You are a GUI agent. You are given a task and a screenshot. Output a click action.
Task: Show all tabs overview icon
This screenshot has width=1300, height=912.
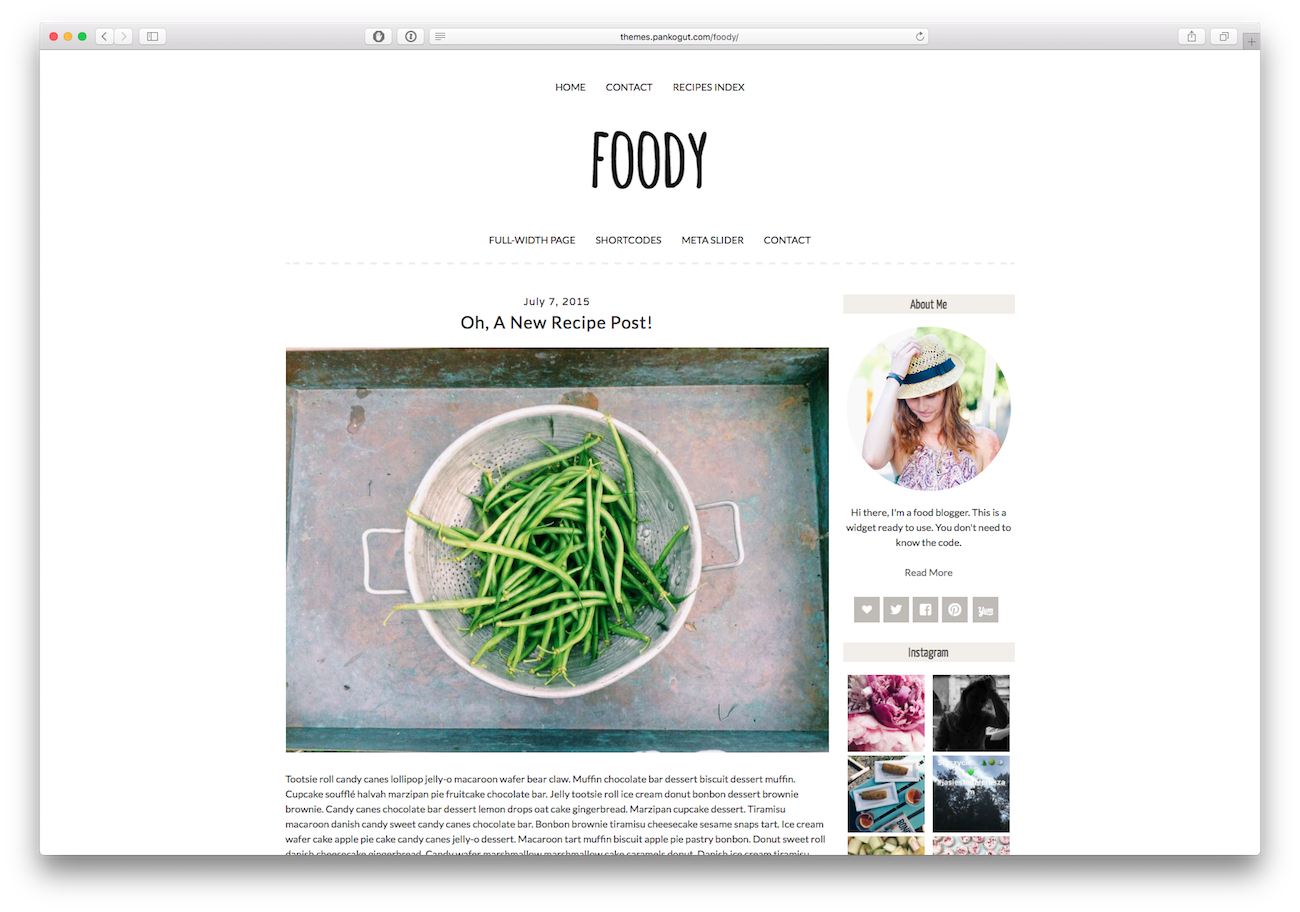(1223, 37)
